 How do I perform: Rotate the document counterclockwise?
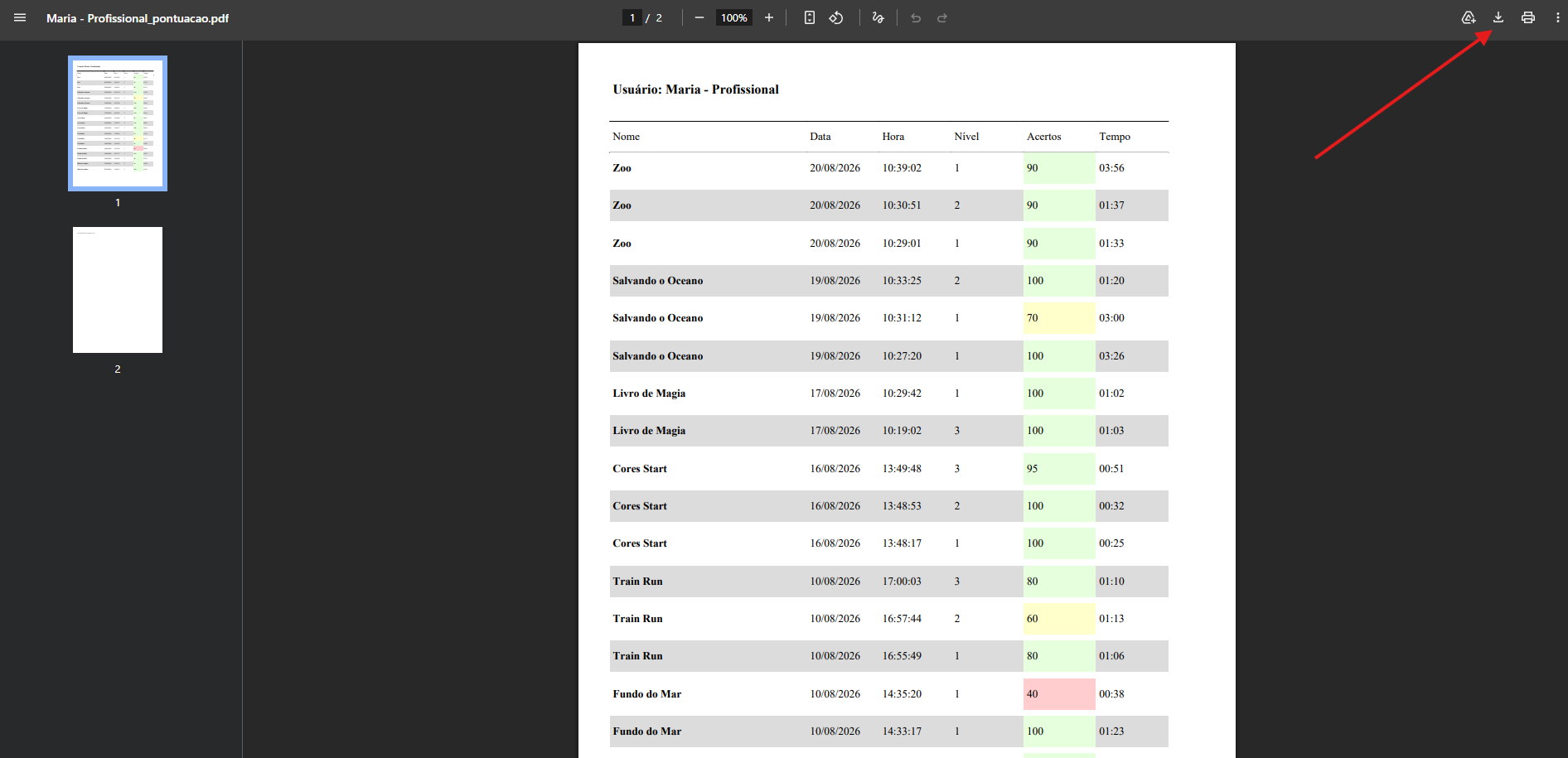click(836, 17)
